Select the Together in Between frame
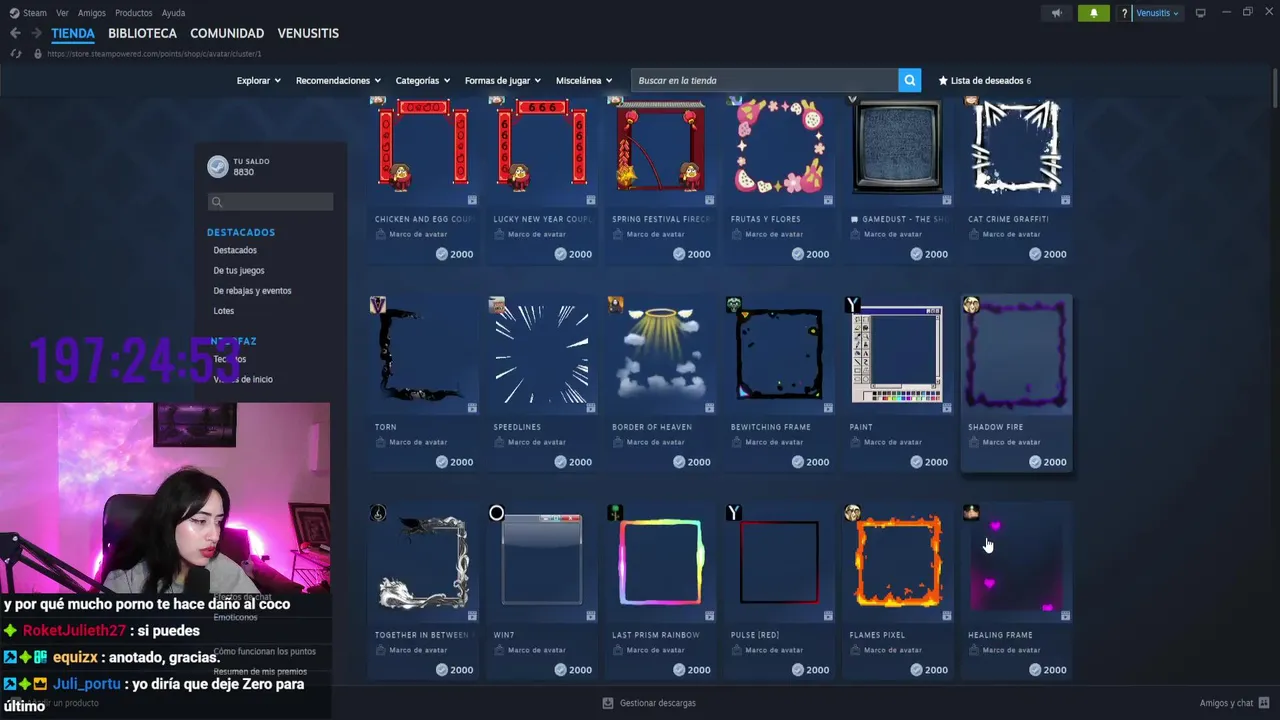This screenshot has width=1280, height=720. point(422,563)
